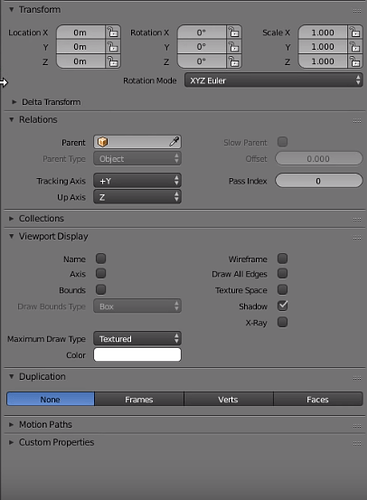Click the Parent object cube icon

102,142
